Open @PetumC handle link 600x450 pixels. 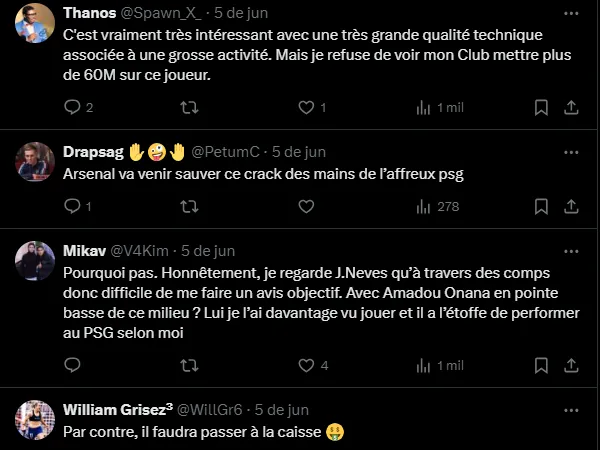226,151
